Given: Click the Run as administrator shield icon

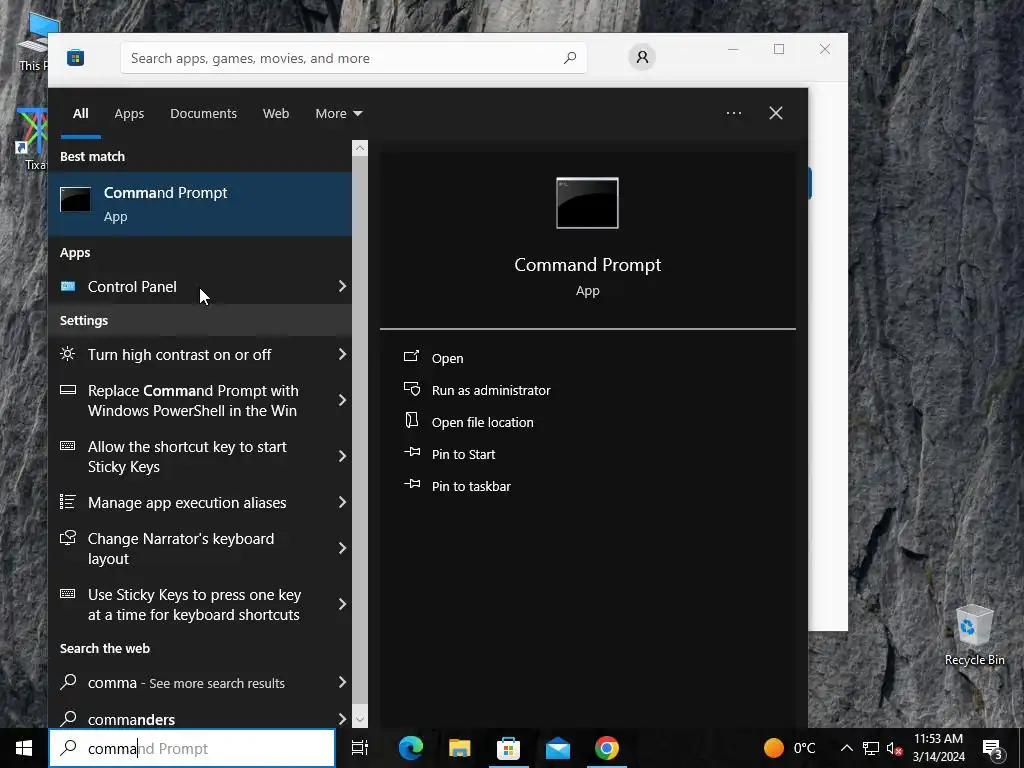Looking at the screenshot, I should coord(411,389).
